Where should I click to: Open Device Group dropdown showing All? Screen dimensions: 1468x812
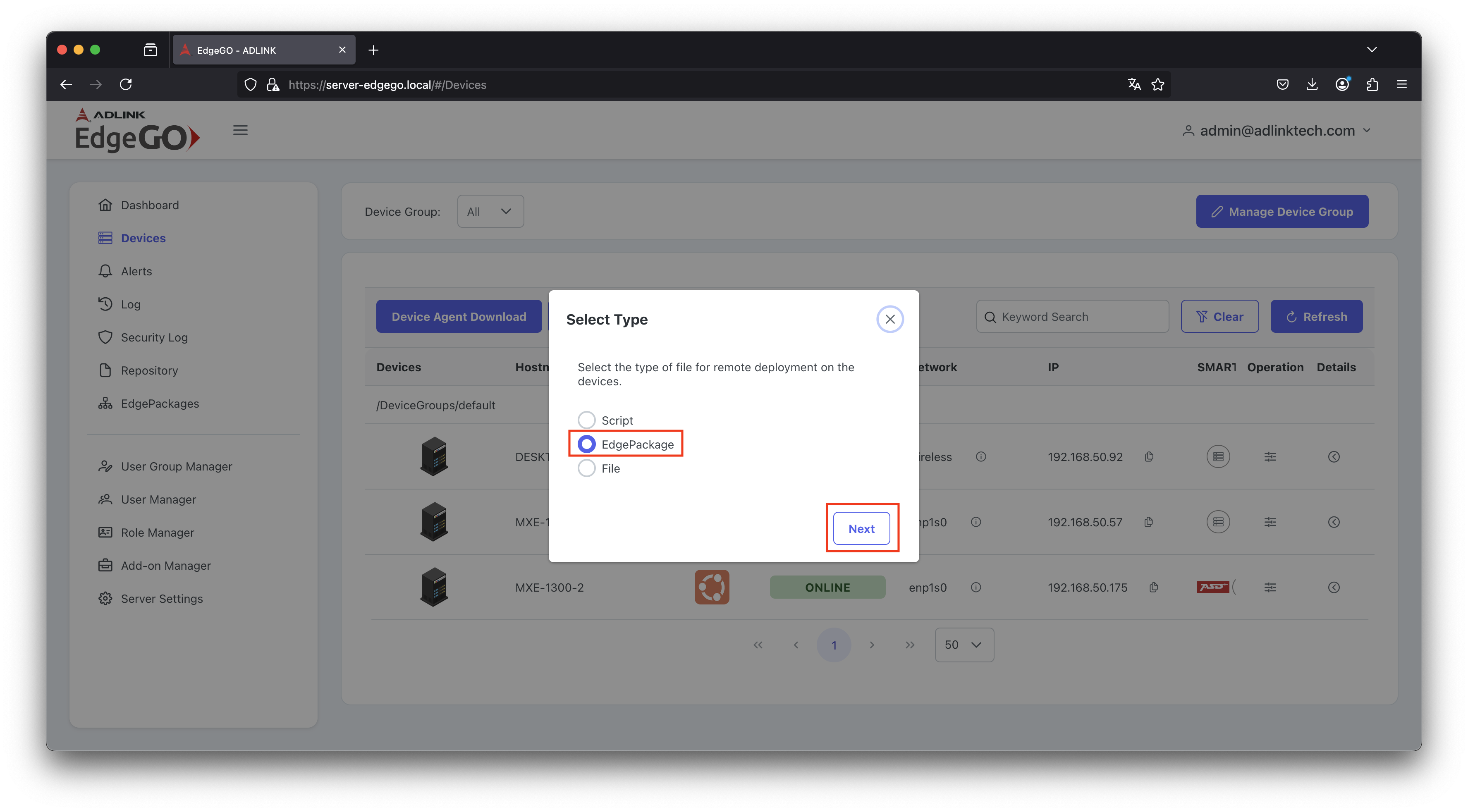click(490, 211)
